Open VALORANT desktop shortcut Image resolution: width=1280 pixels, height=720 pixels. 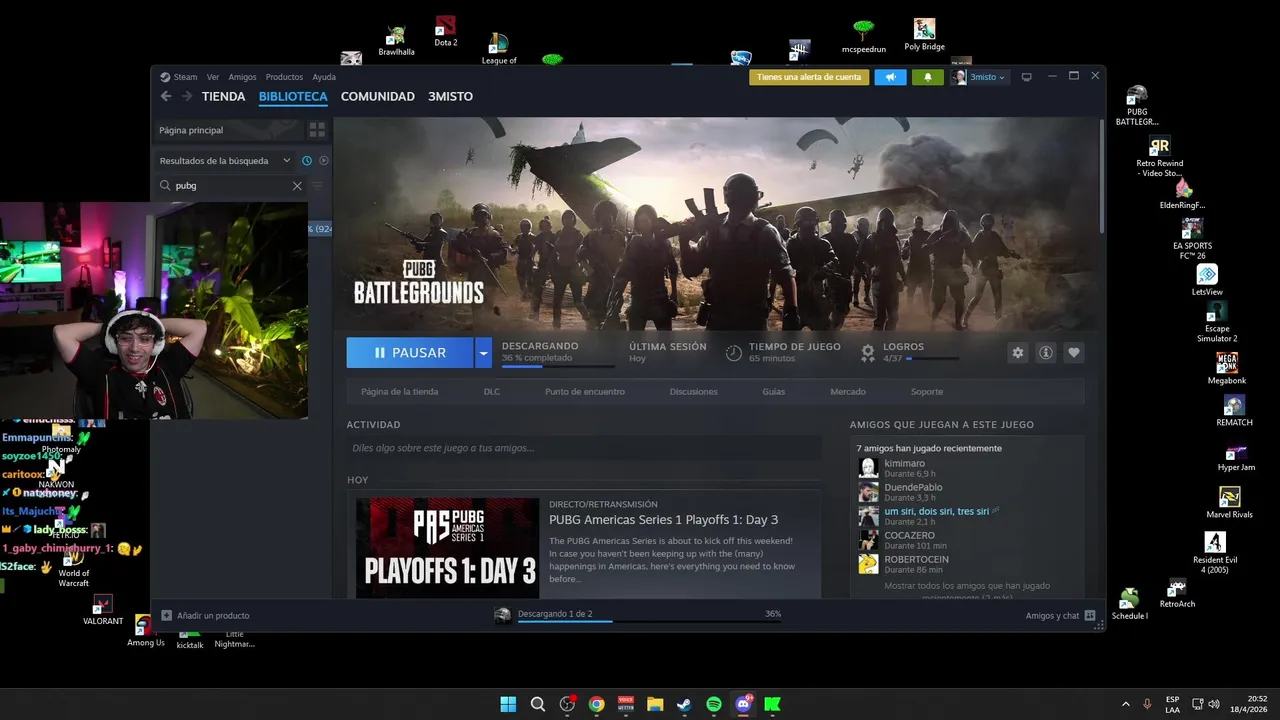click(x=103, y=610)
